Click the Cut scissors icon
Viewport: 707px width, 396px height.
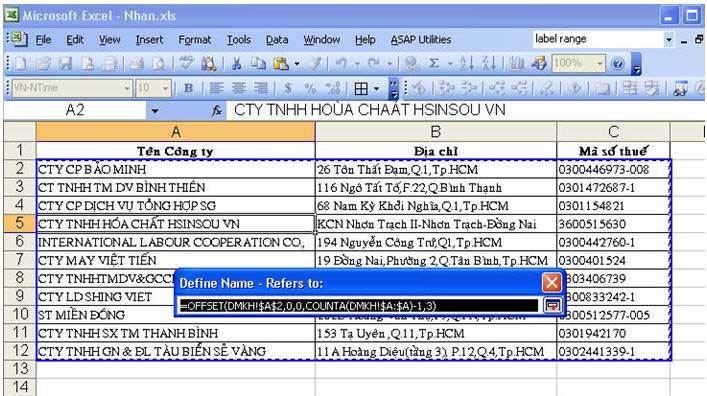[x=236, y=64]
